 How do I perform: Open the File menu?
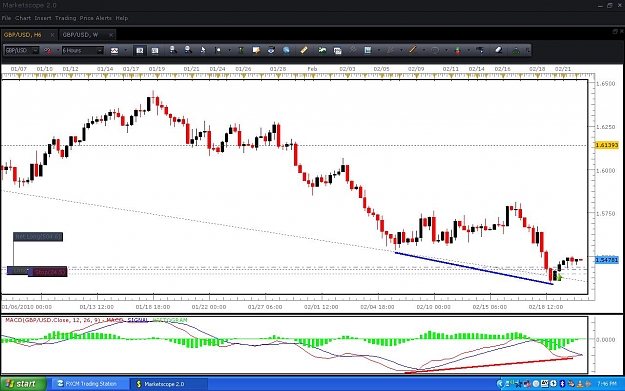(x=6, y=18)
